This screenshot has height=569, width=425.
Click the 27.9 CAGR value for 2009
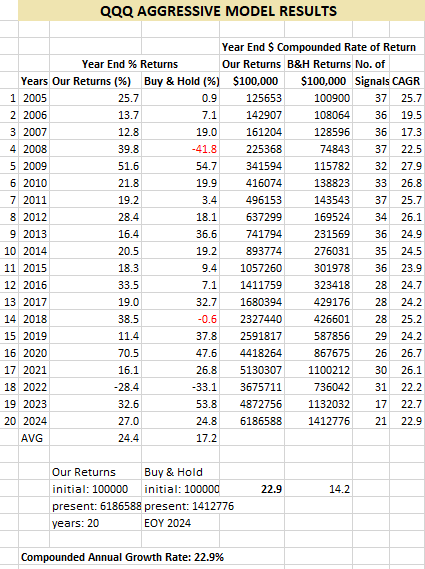point(412,166)
